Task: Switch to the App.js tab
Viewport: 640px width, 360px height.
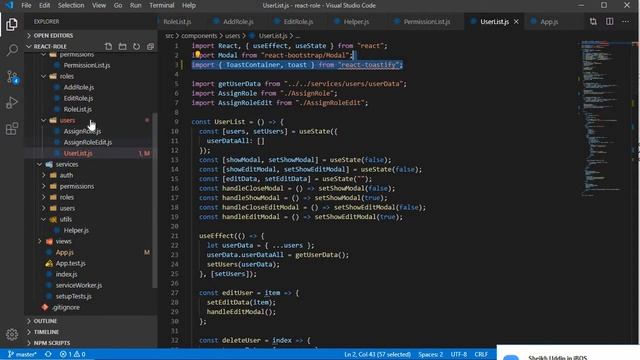Action: [x=549, y=22]
